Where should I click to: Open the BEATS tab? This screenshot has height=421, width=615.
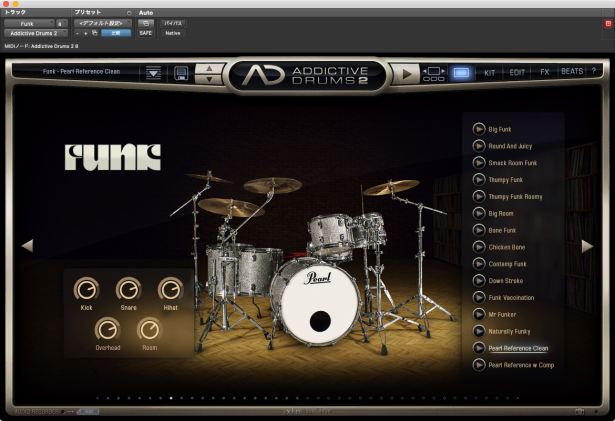[572, 73]
